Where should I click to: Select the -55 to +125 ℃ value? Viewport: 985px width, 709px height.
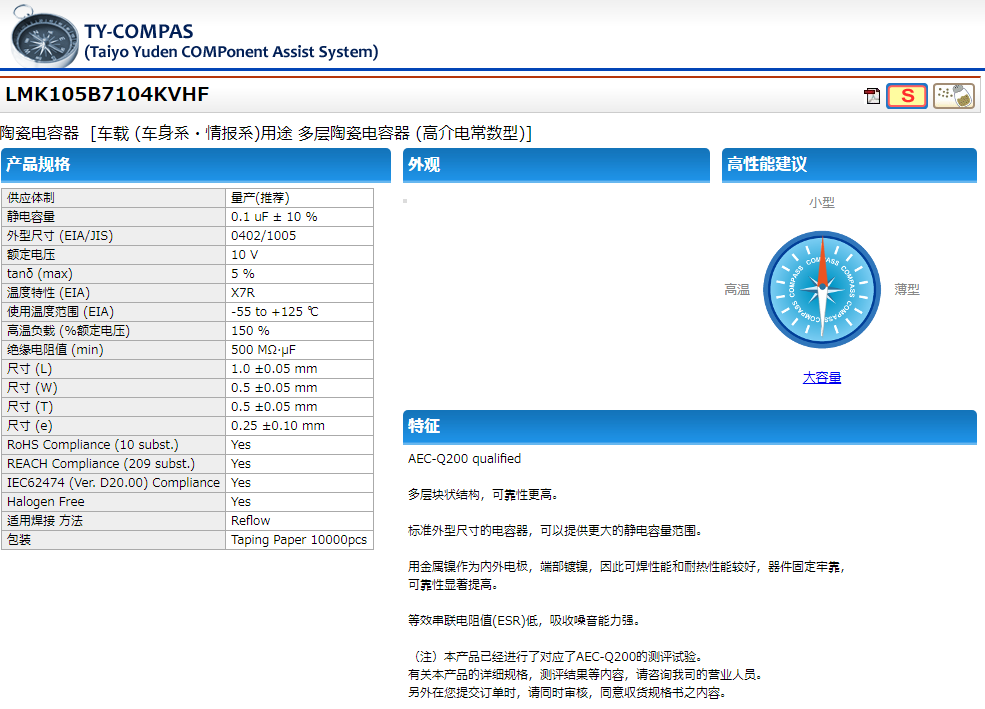pyautogui.click(x=275, y=311)
